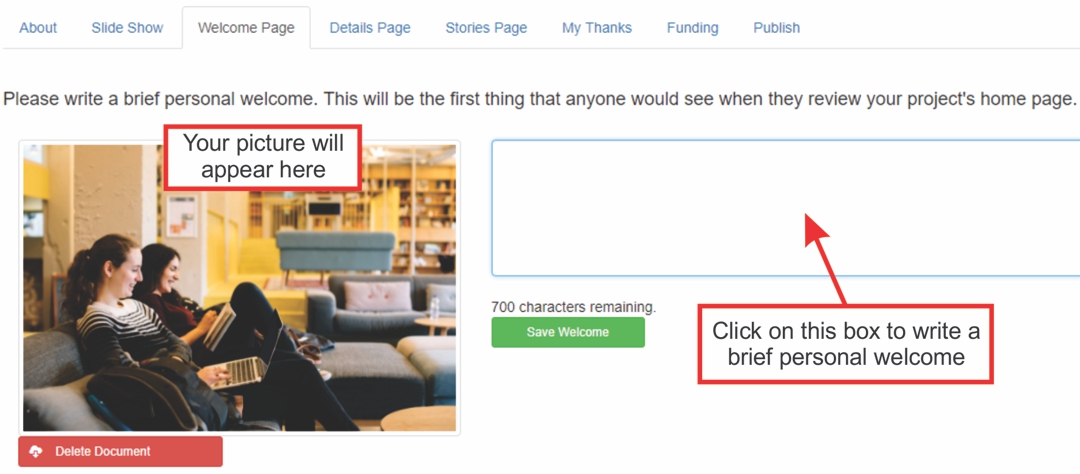The height and width of the screenshot is (474, 1080).
Task: Select the Welcome Page tab
Action: (246, 28)
